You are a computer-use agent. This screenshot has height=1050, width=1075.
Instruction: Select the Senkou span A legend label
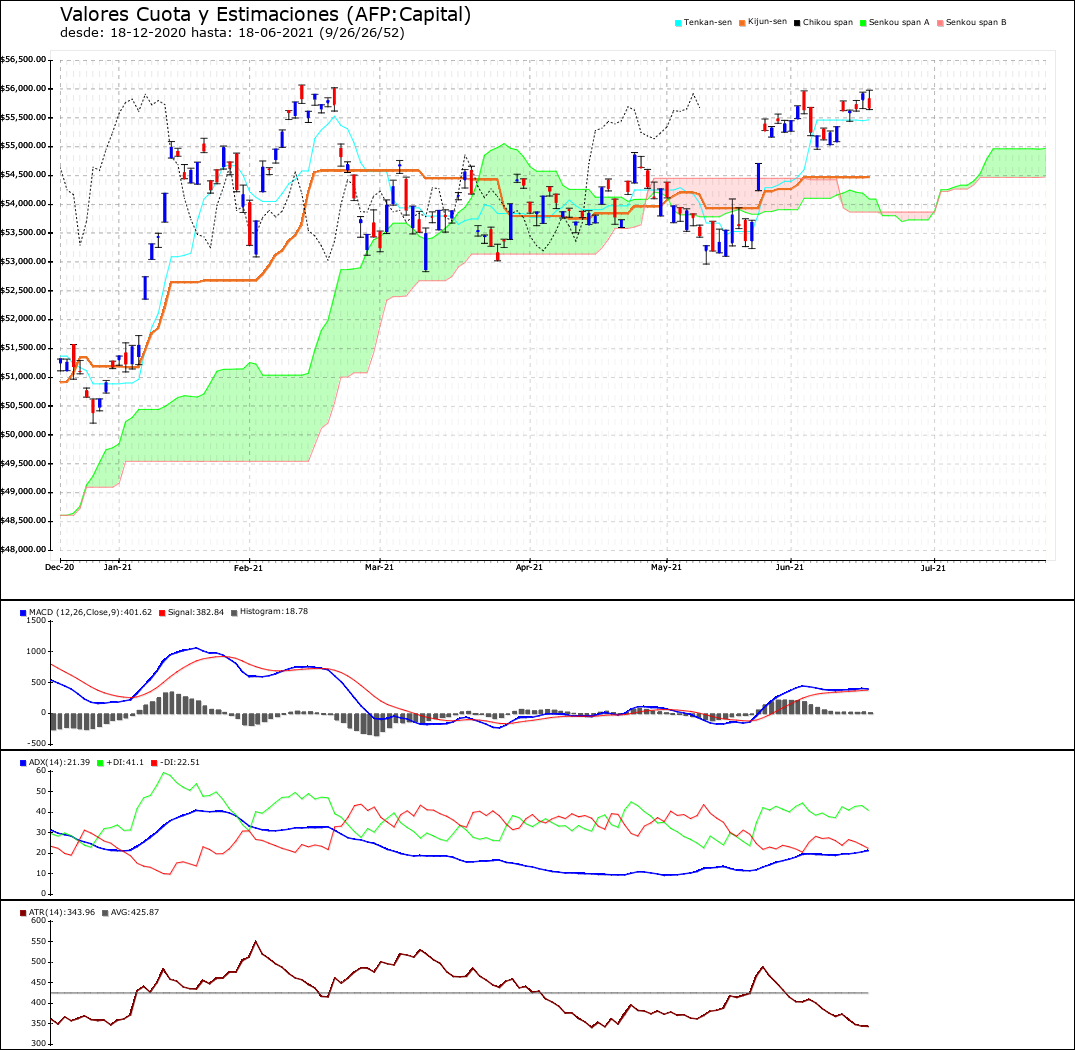tap(899, 23)
